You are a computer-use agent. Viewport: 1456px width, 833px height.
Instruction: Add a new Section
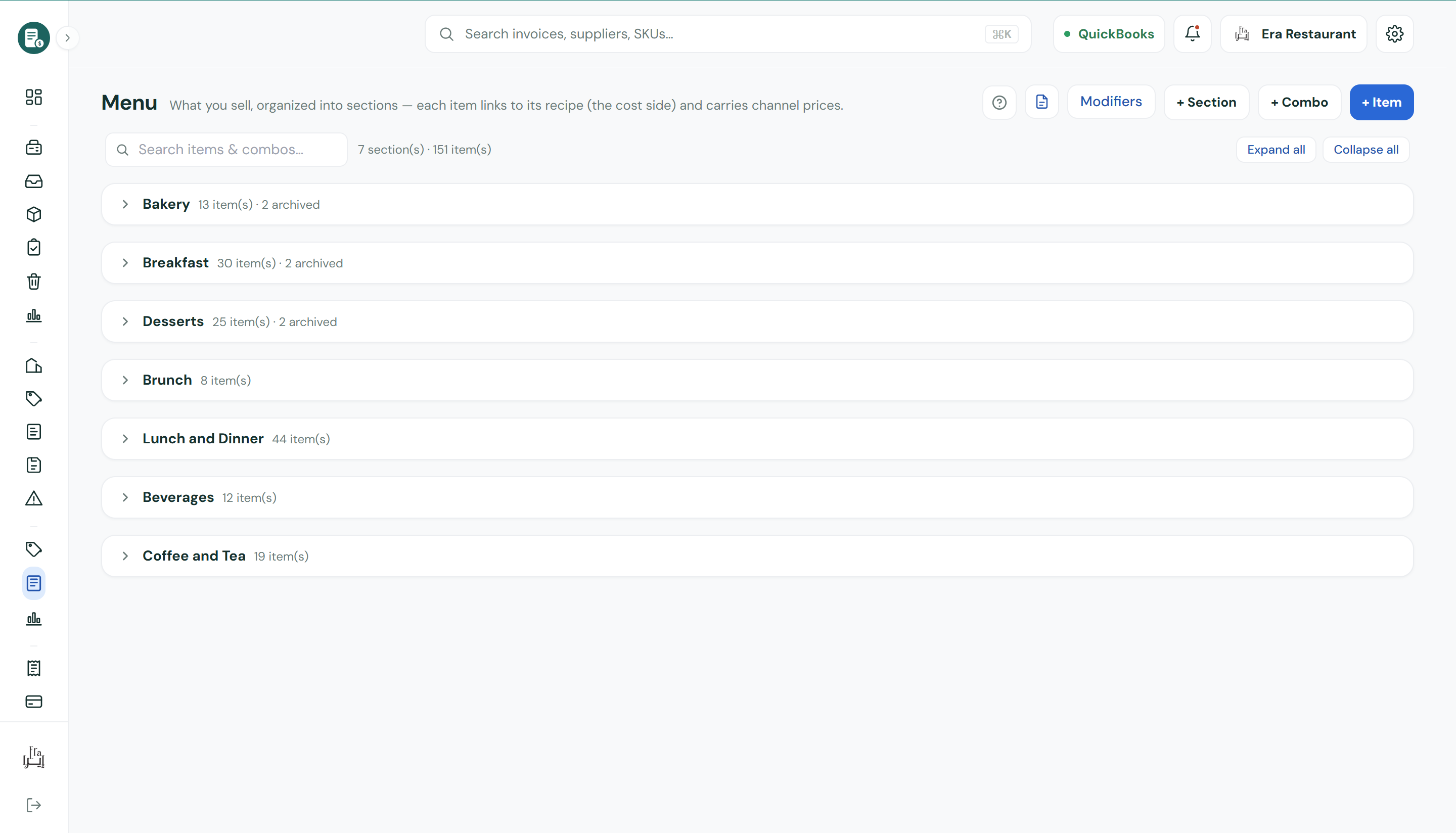click(x=1206, y=103)
